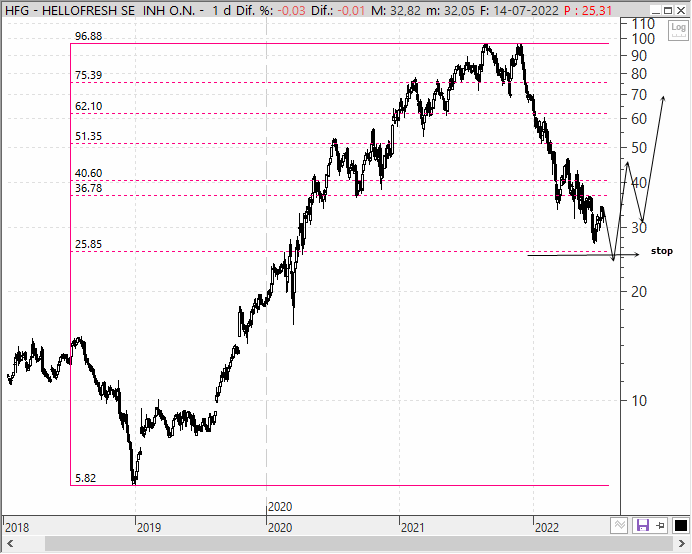Click the pin icon beside save
This screenshot has width=692, height=554.
coord(661,525)
